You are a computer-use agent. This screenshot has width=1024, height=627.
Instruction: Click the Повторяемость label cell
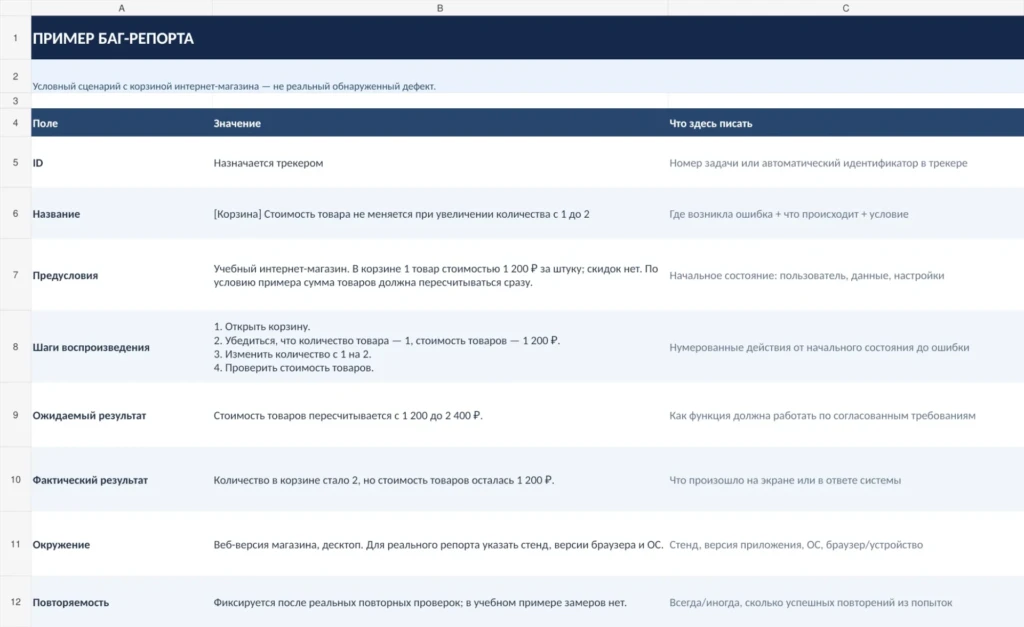tap(121, 602)
